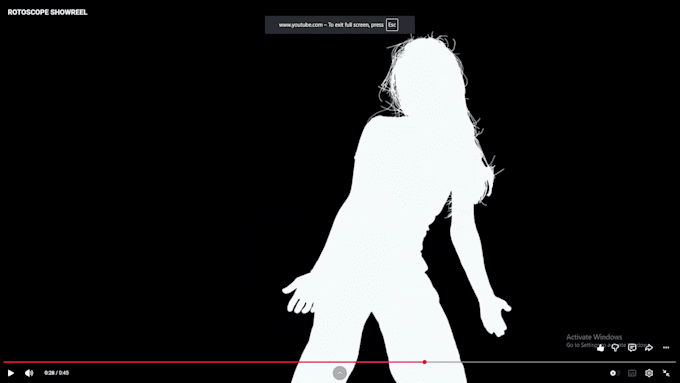Seek to the unplayed grey part of the progress bar
Screen dimensions: 680x383
[x=551, y=362]
